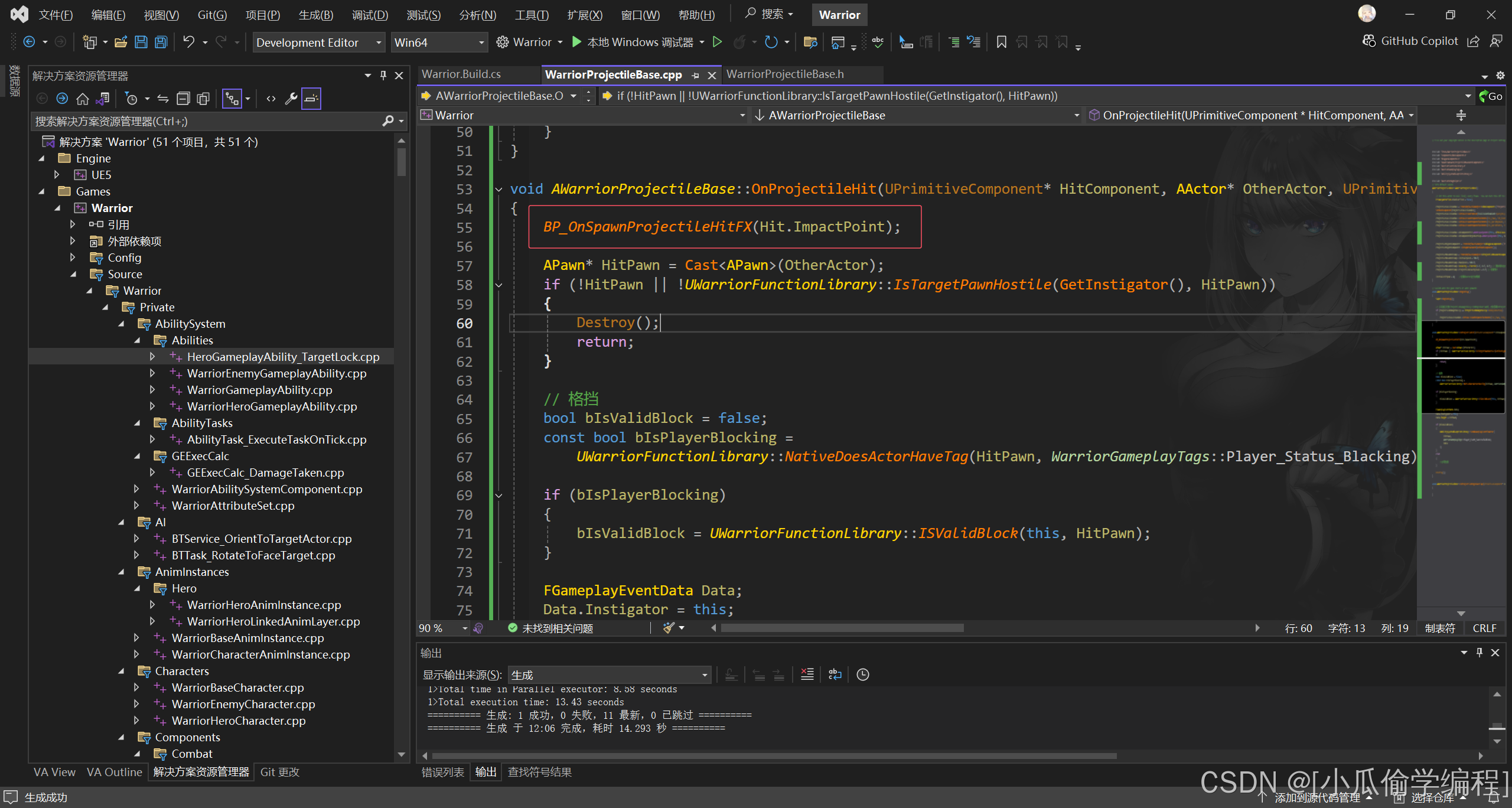Click Collapse All in Solution Explorer toolbar
This screenshot has height=808, width=1512.
pos(184,99)
